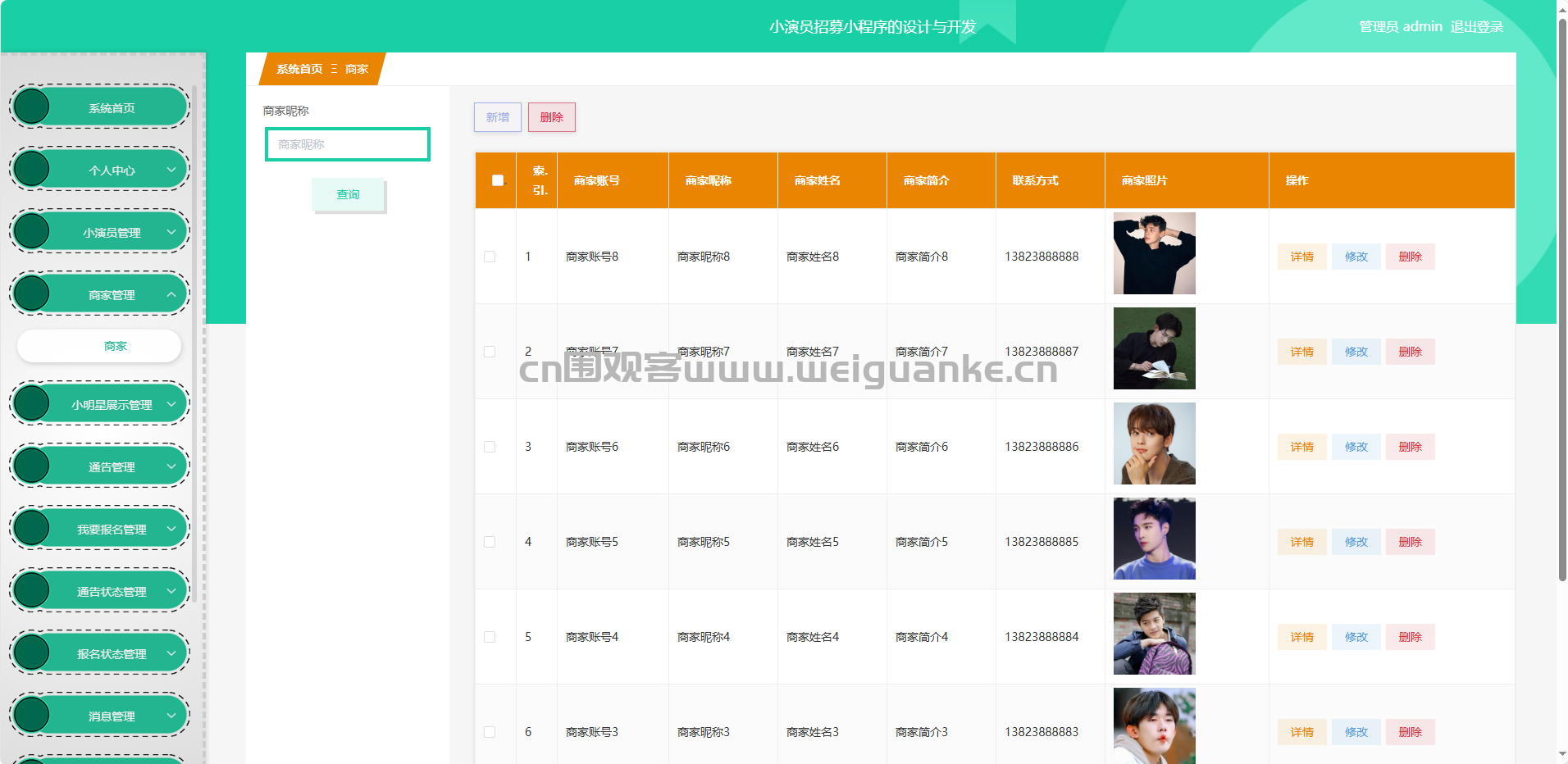Click the green circle icon beside 小明星展示管理

click(32, 403)
